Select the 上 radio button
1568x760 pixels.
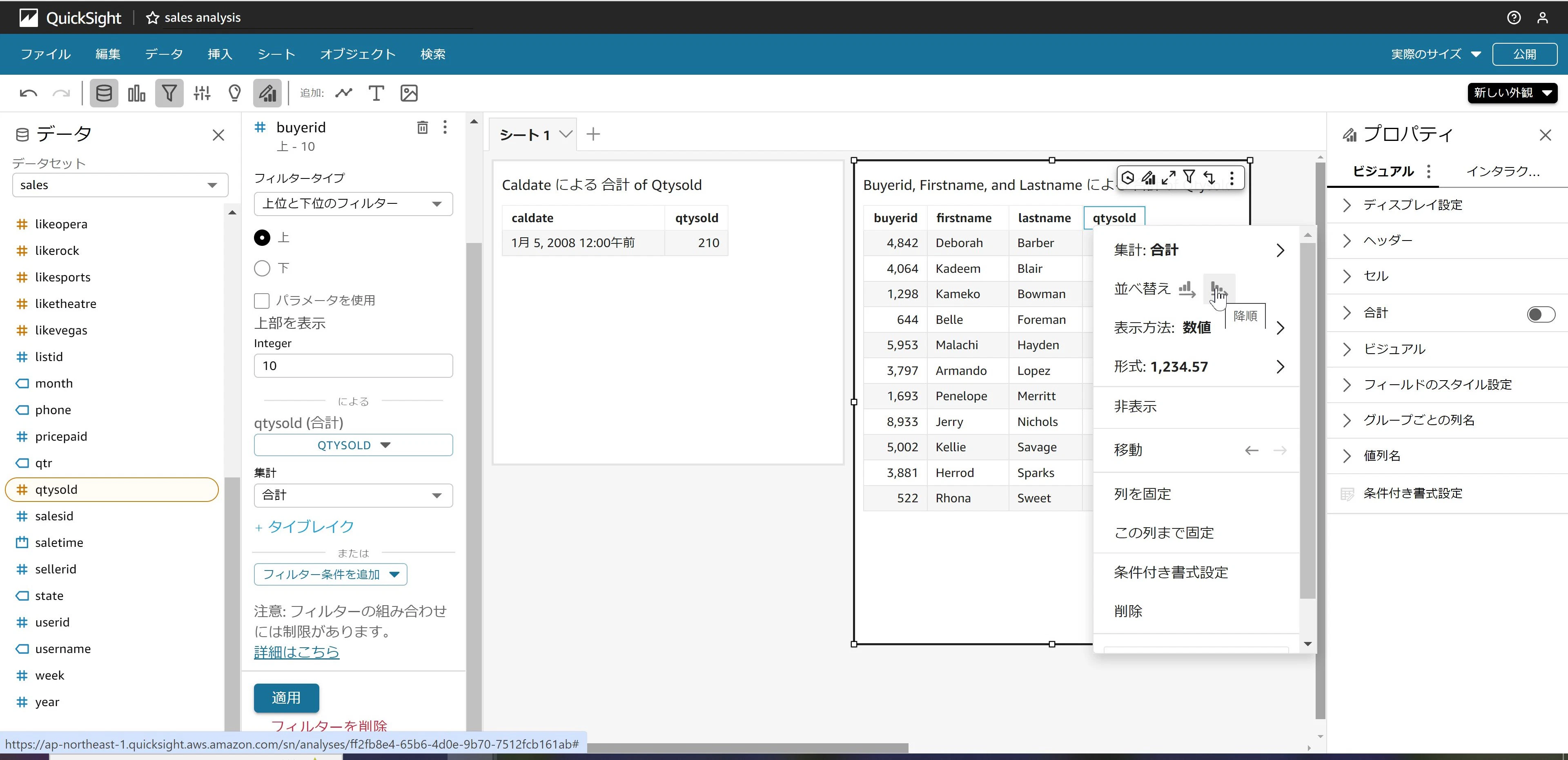(x=262, y=238)
